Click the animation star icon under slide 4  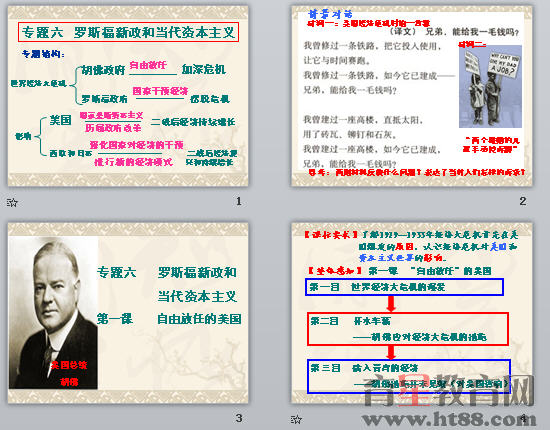tap(296, 419)
